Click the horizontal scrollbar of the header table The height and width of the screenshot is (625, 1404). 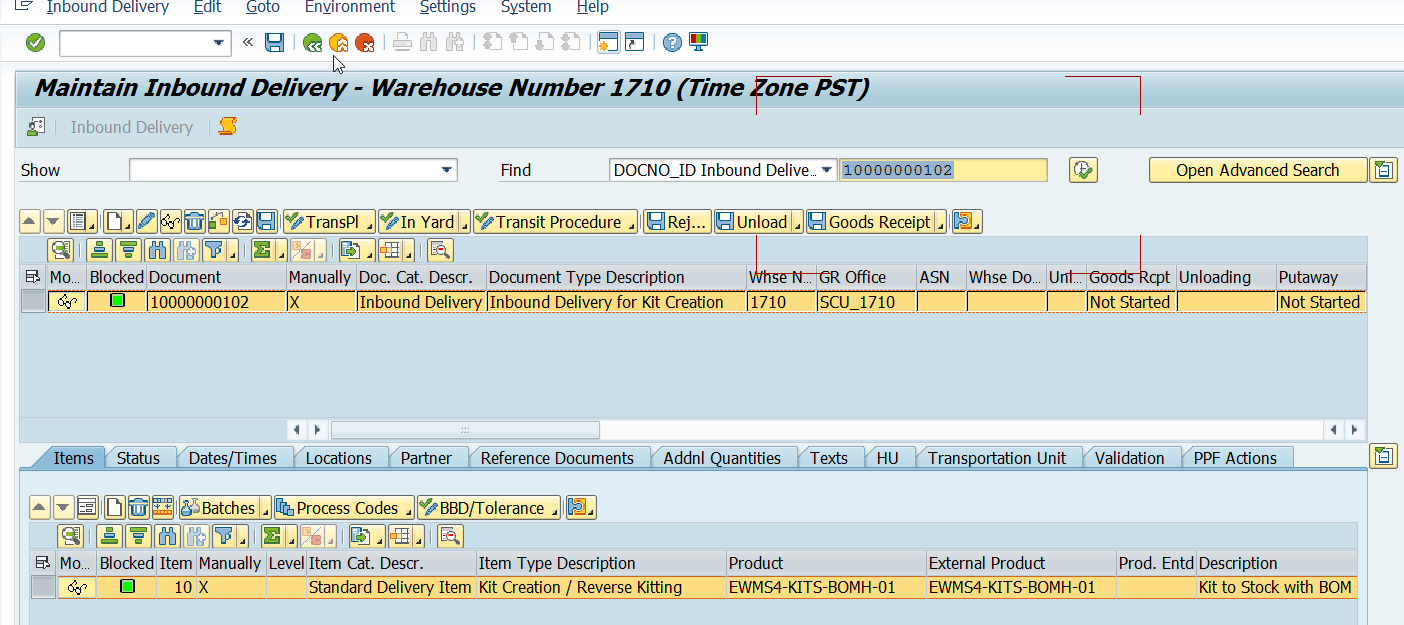(465, 430)
